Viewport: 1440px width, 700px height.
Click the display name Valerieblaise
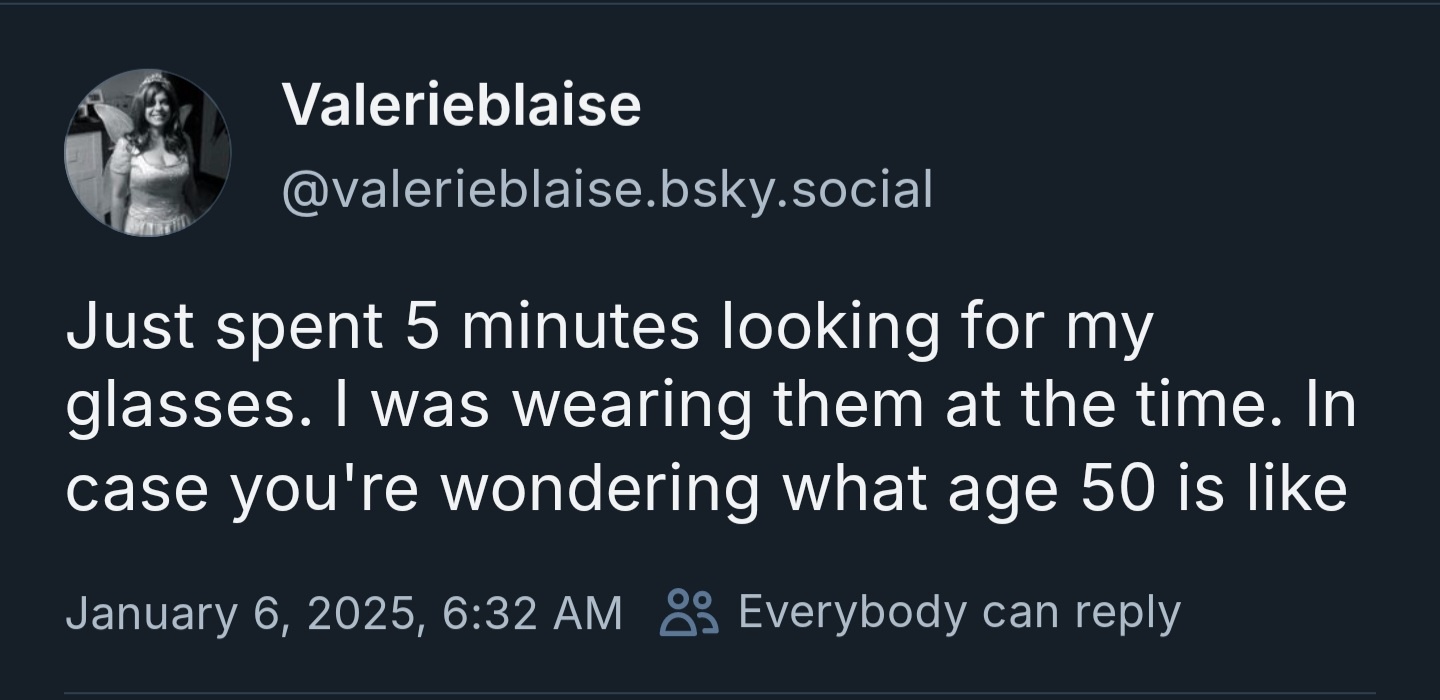tap(461, 104)
